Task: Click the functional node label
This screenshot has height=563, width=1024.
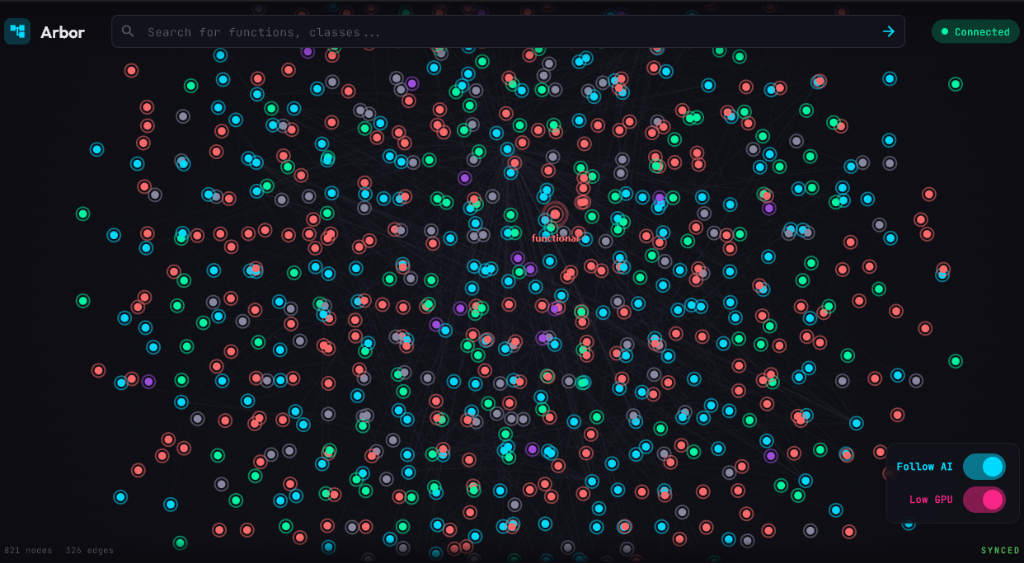Action: pos(555,238)
